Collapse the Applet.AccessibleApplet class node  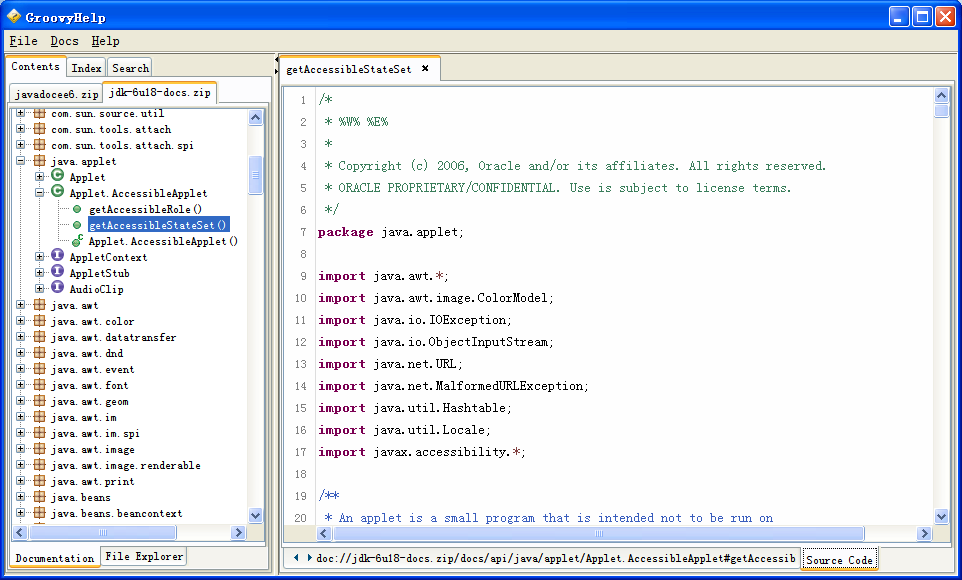(x=40, y=193)
